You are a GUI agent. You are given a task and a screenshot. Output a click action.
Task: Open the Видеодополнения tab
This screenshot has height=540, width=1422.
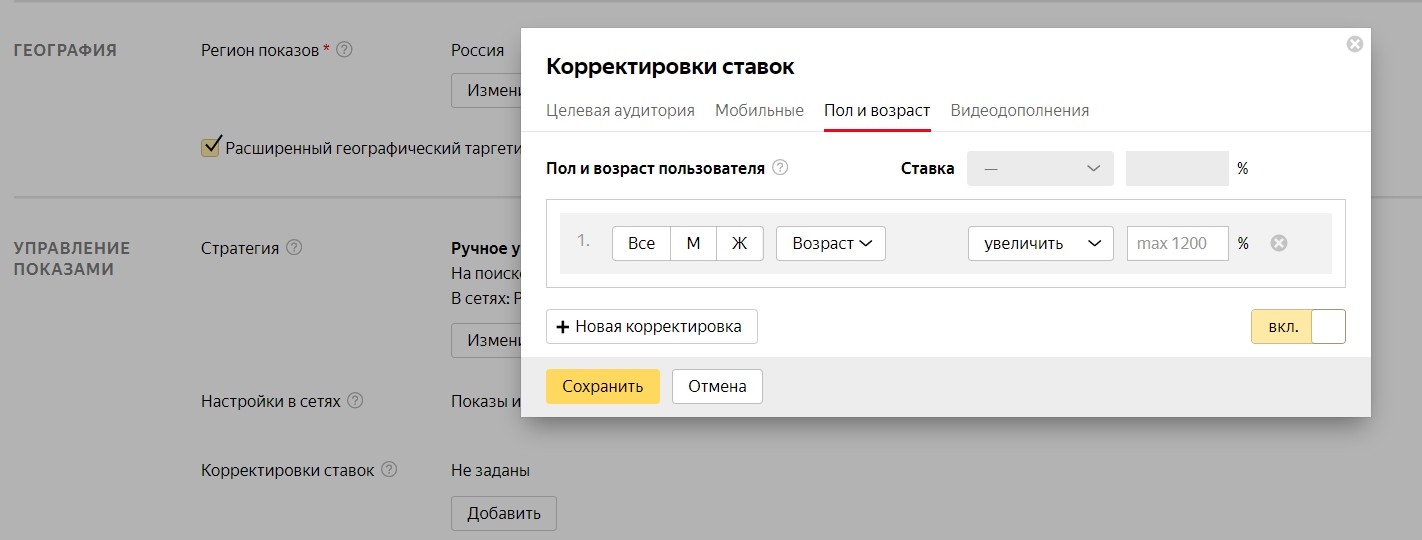(x=1019, y=111)
